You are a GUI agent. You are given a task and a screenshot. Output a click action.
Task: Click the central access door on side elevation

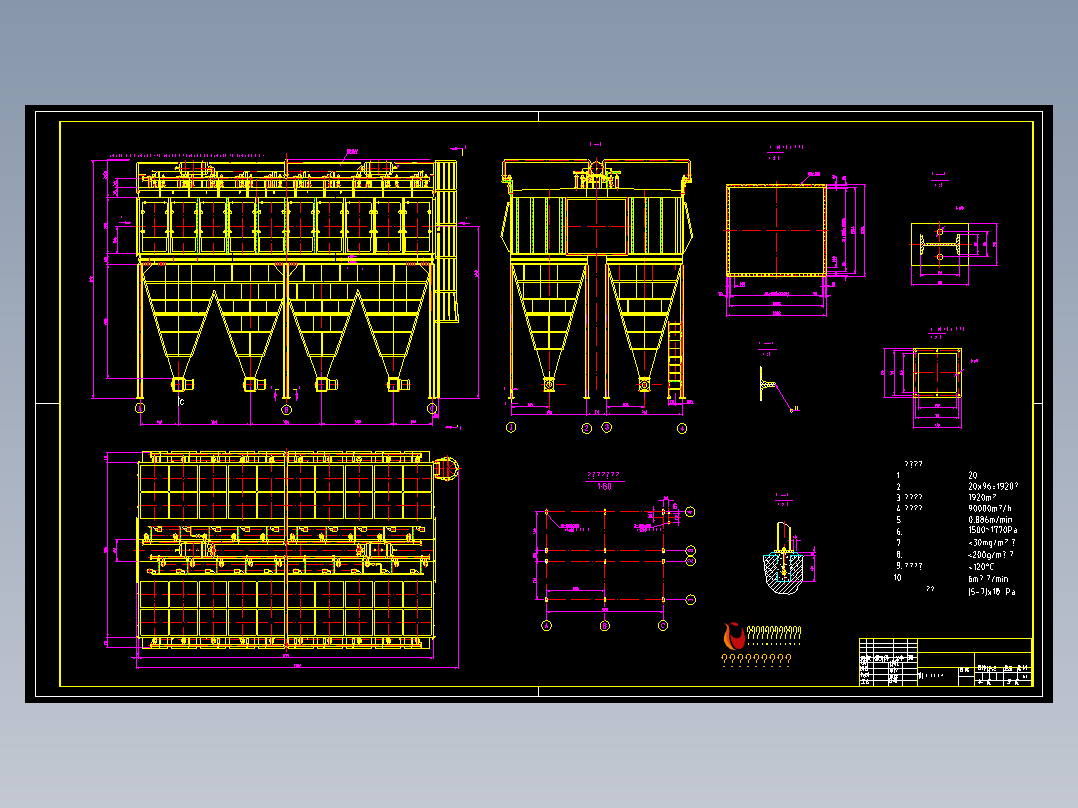596,226
